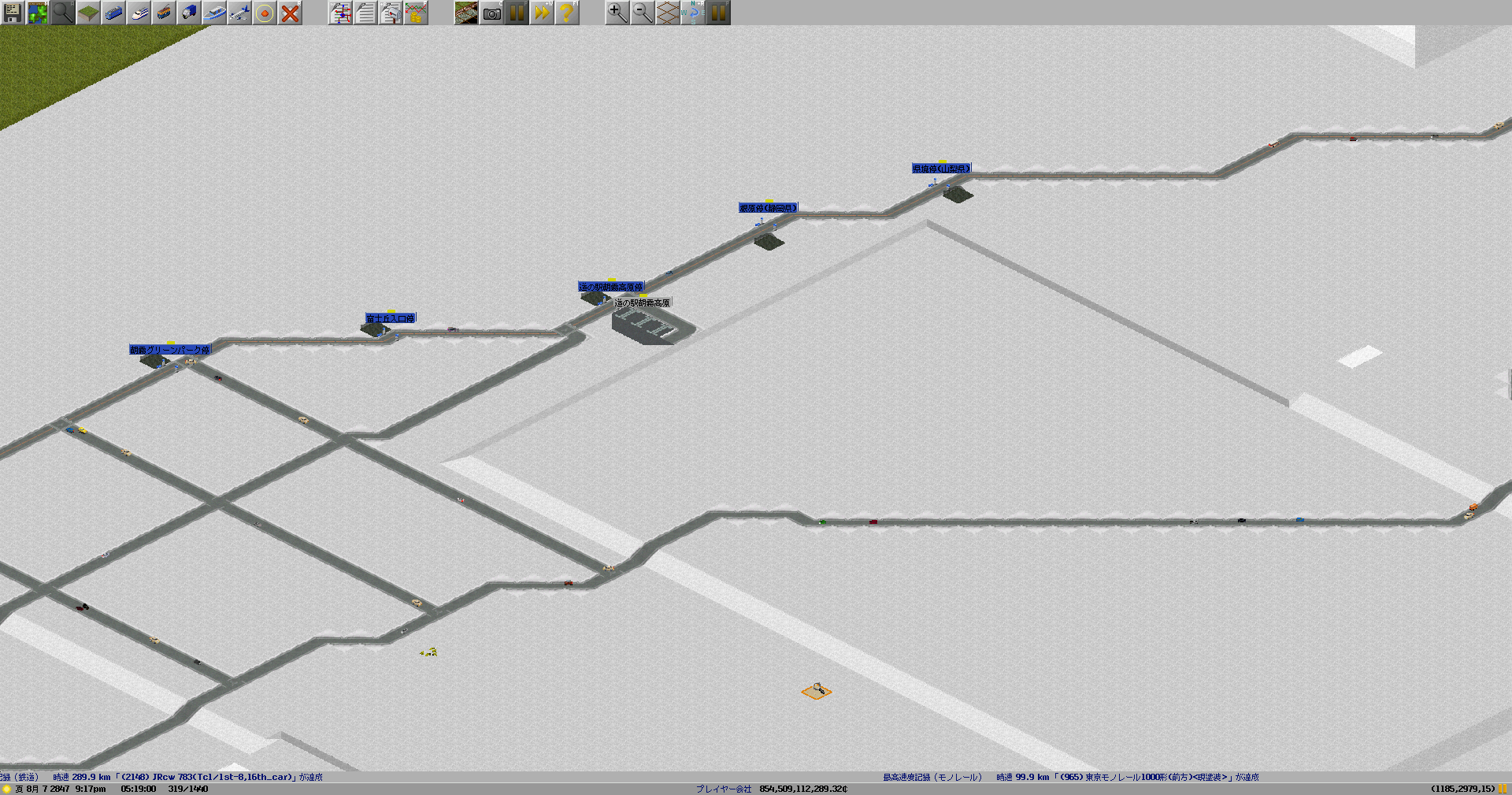
Task: Open the help question mark
Action: 566,13
